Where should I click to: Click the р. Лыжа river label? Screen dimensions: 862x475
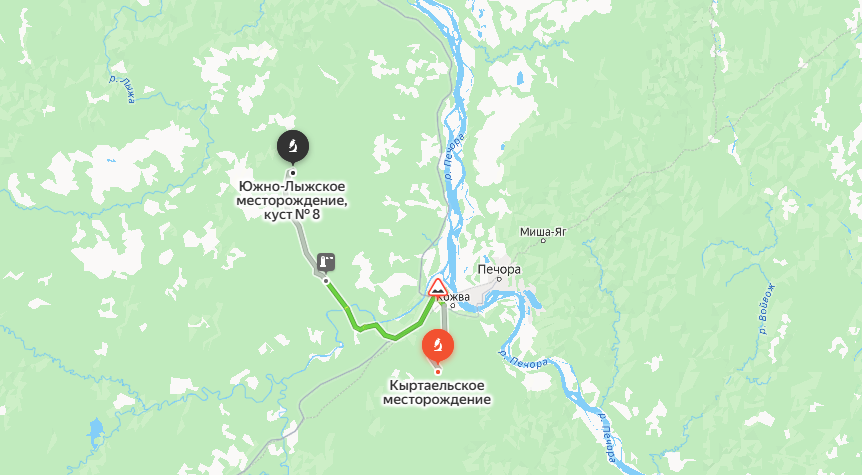click(x=122, y=89)
